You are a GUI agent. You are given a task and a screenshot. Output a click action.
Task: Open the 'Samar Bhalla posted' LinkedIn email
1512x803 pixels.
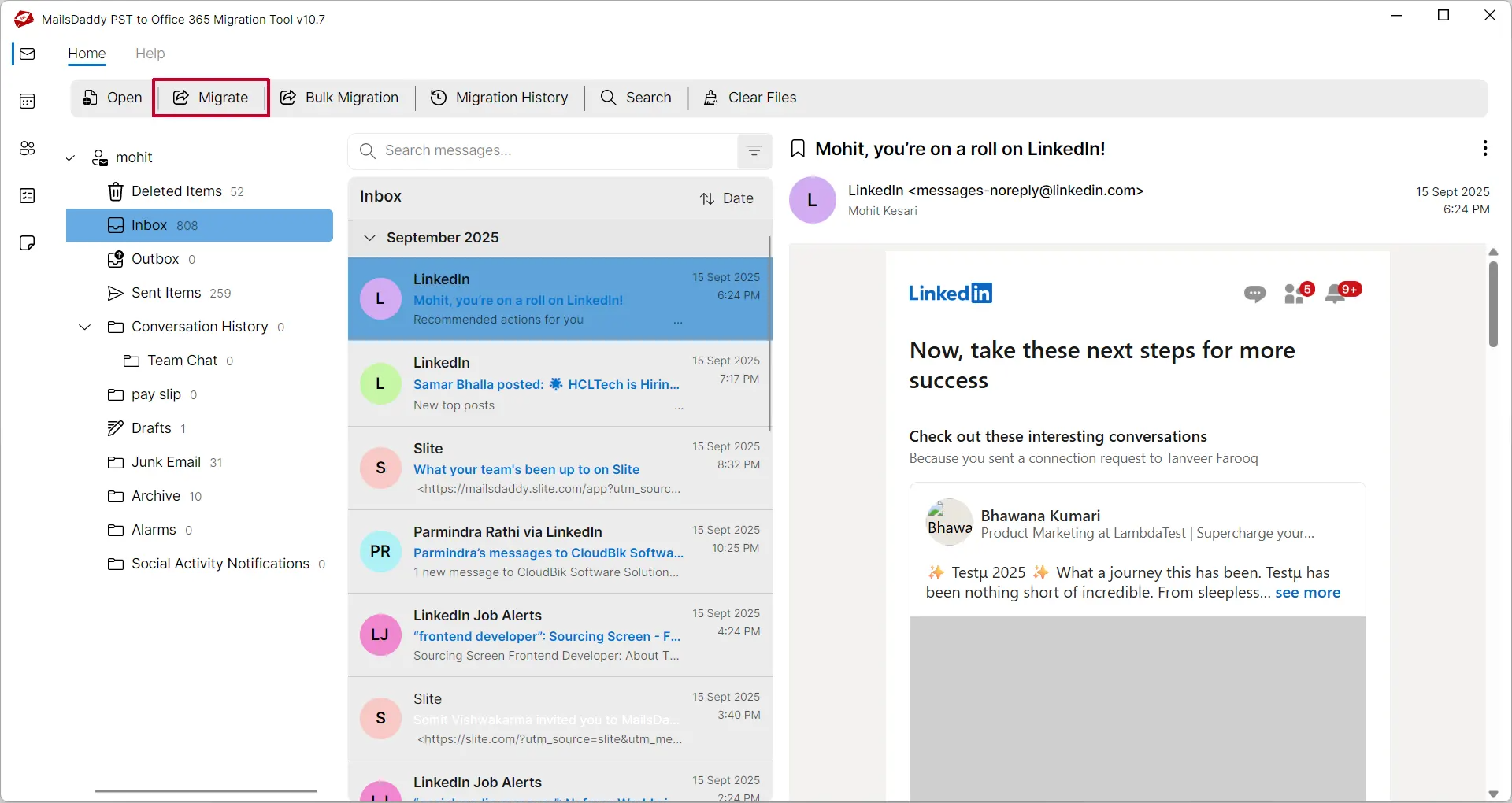tap(559, 383)
